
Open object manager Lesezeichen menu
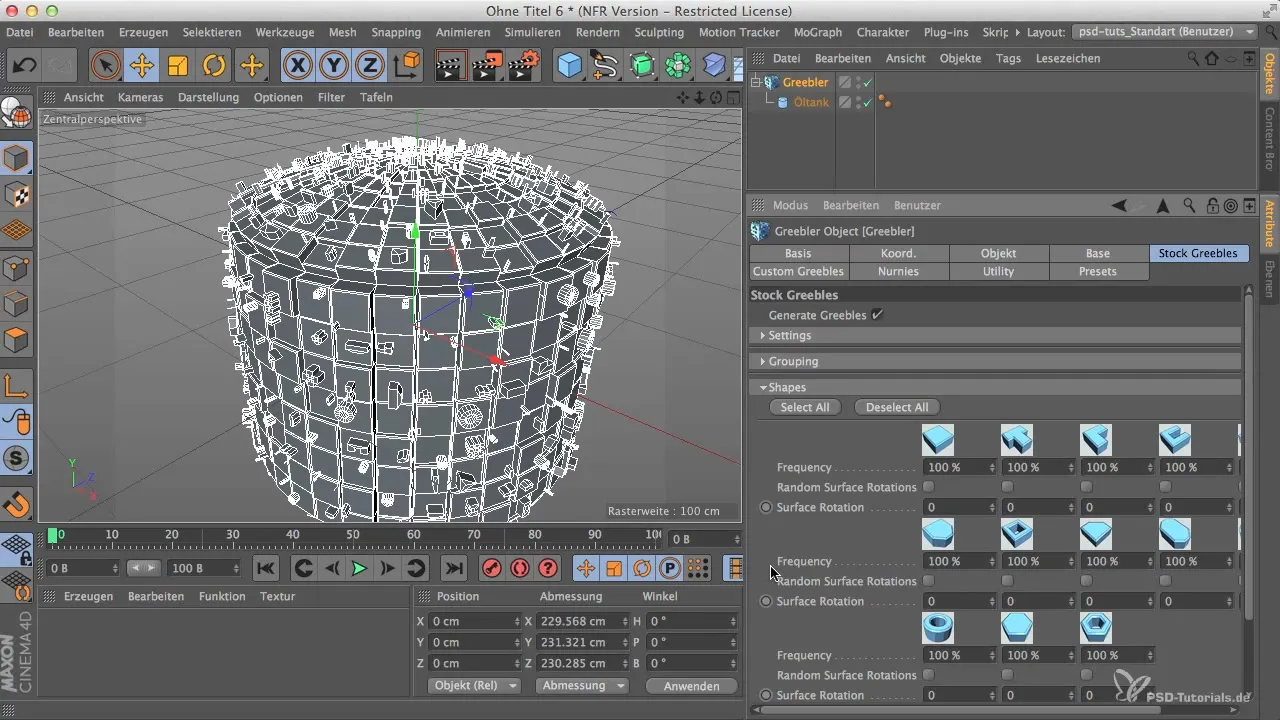(1068, 58)
